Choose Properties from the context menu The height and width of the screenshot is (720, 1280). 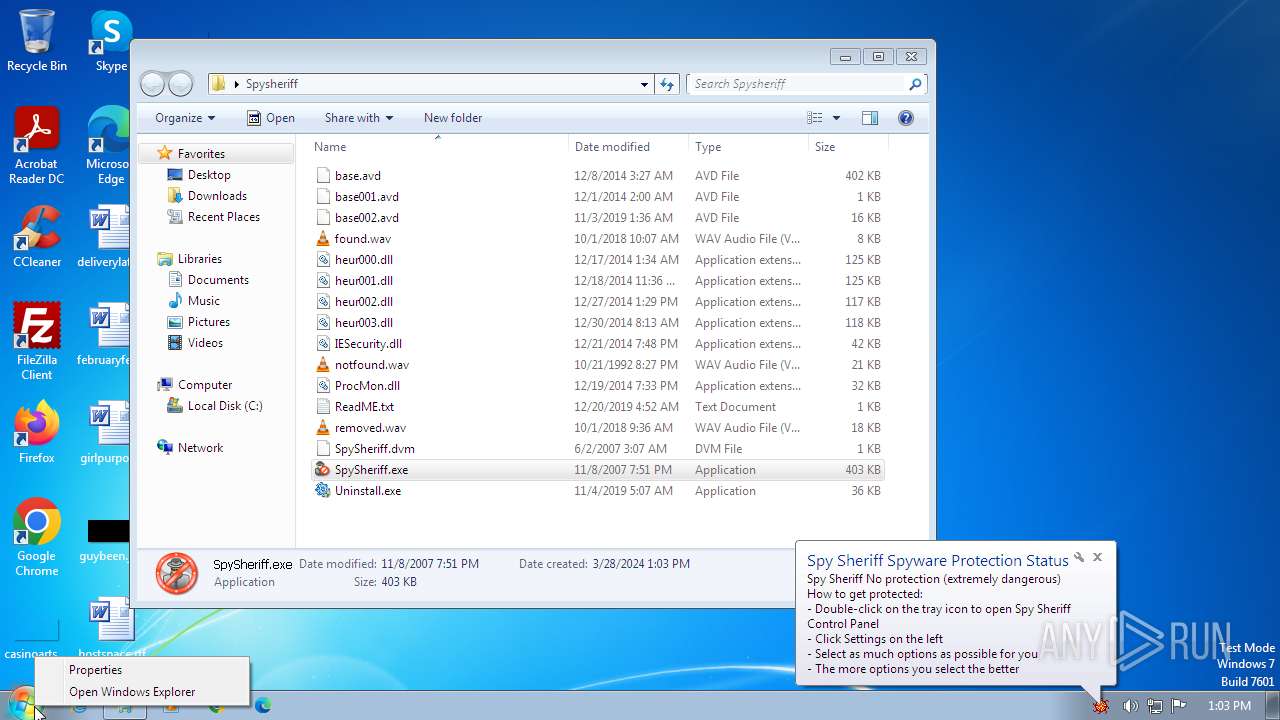(141, 670)
